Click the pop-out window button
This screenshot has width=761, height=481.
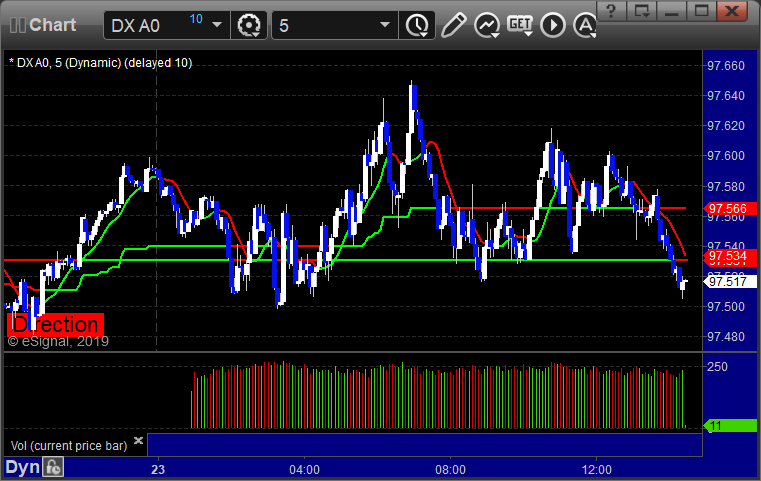pos(641,11)
